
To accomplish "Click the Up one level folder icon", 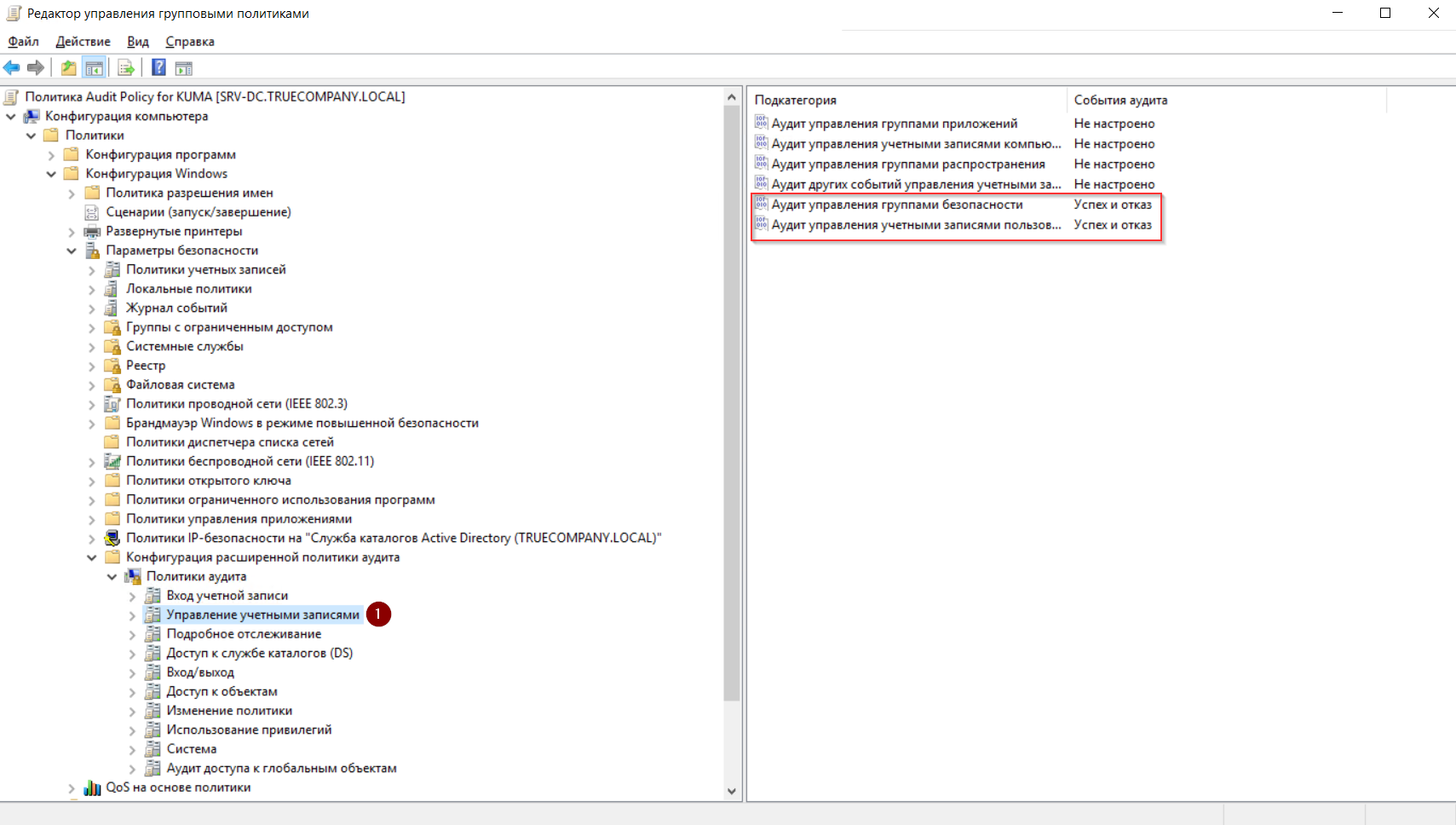I will [68, 68].
